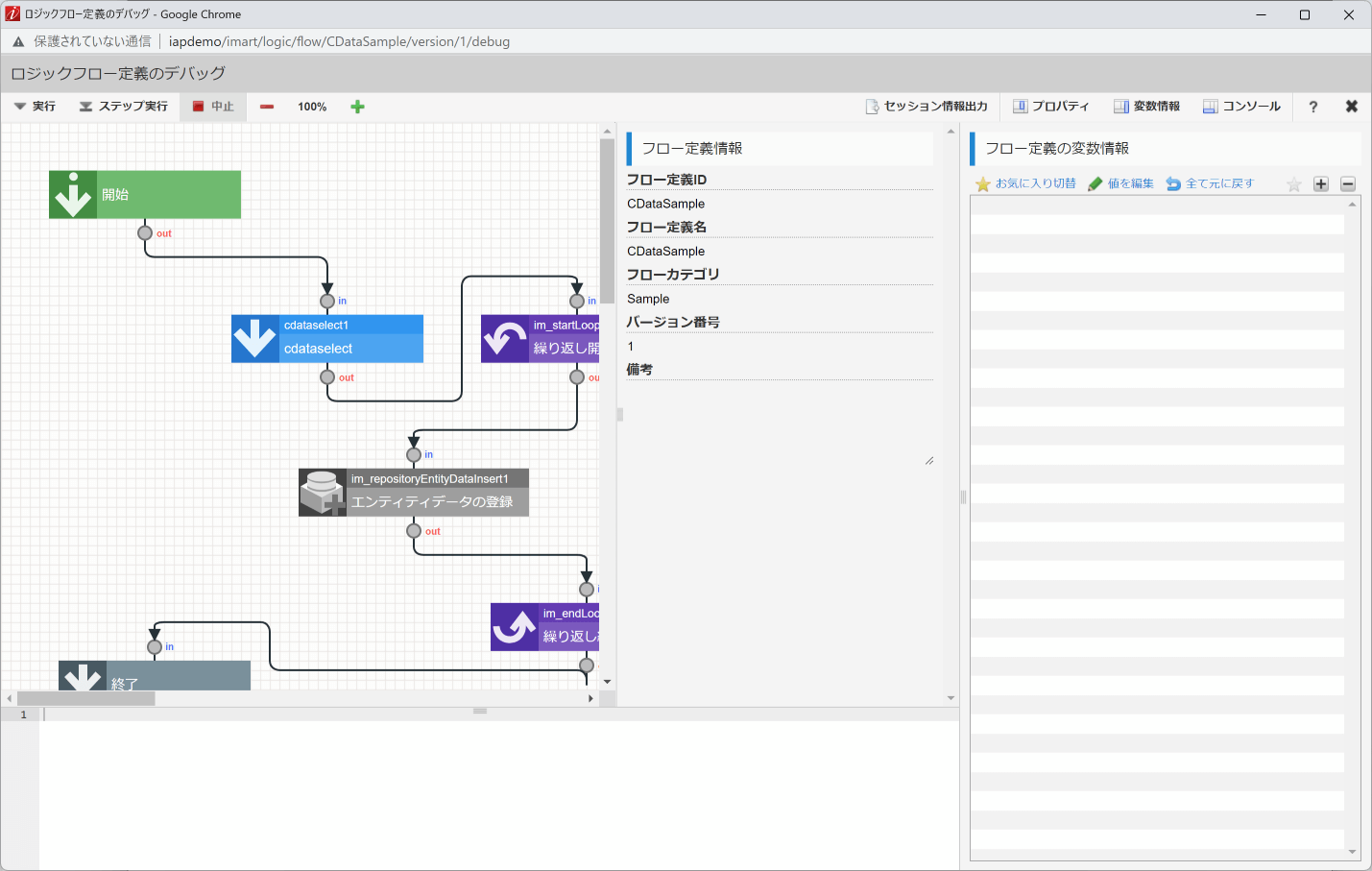Open the 変数情報 panel icon
The width and height of the screenshot is (1372, 871).
1119,106
